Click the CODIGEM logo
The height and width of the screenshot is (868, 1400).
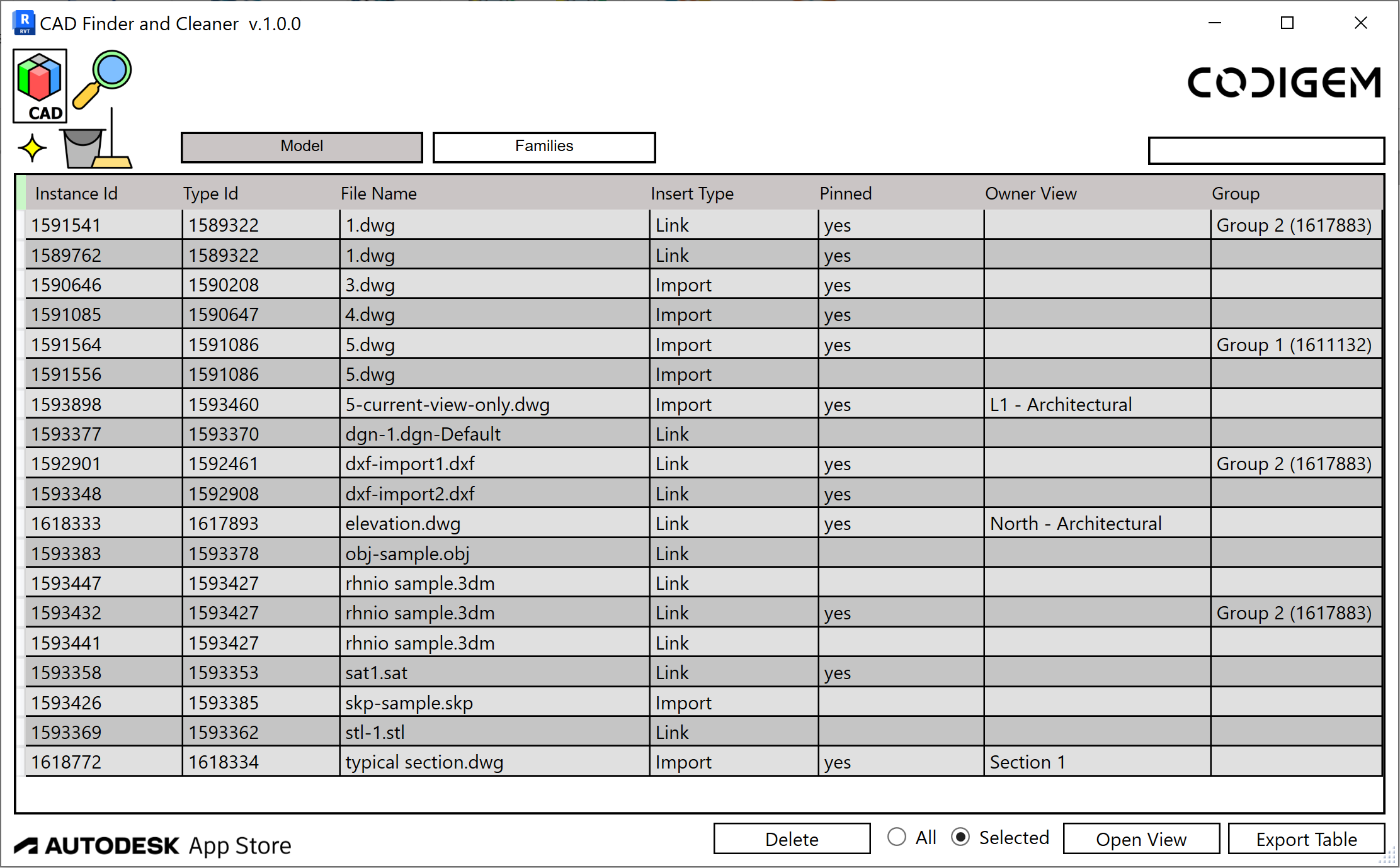pyautogui.click(x=1284, y=82)
